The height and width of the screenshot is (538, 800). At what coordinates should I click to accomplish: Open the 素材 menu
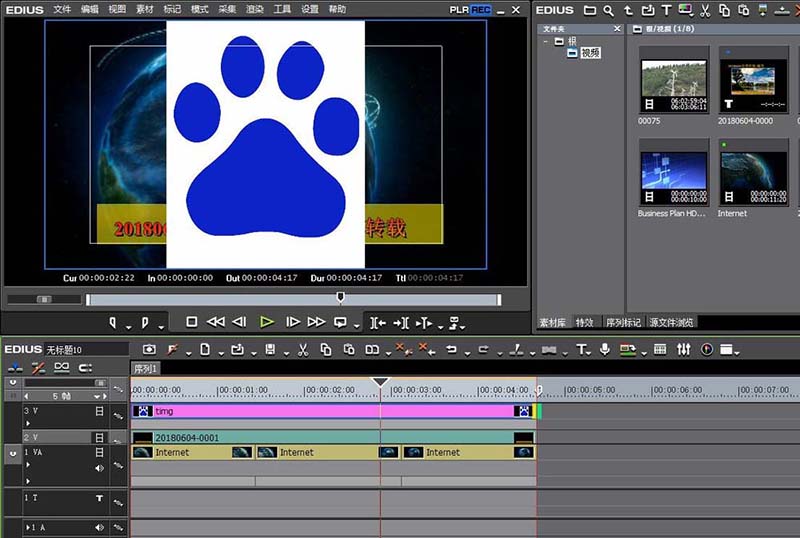coord(145,9)
